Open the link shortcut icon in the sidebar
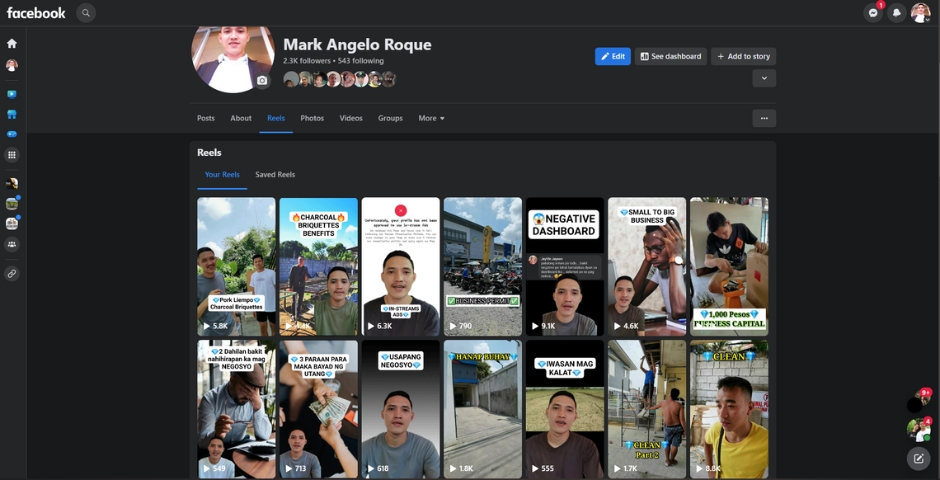 [x=12, y=274]
